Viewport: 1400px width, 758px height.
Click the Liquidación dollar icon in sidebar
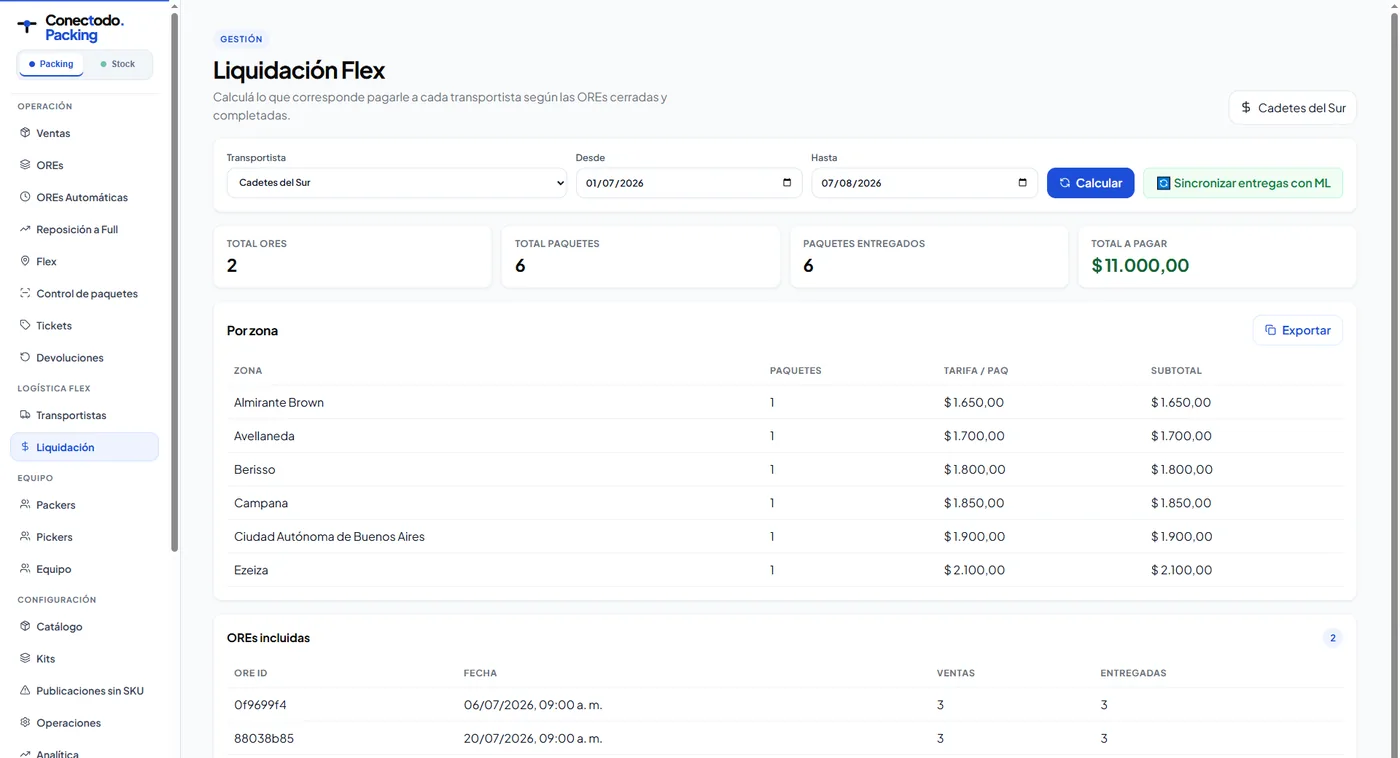pyautogui.click(x=25, y=447)
